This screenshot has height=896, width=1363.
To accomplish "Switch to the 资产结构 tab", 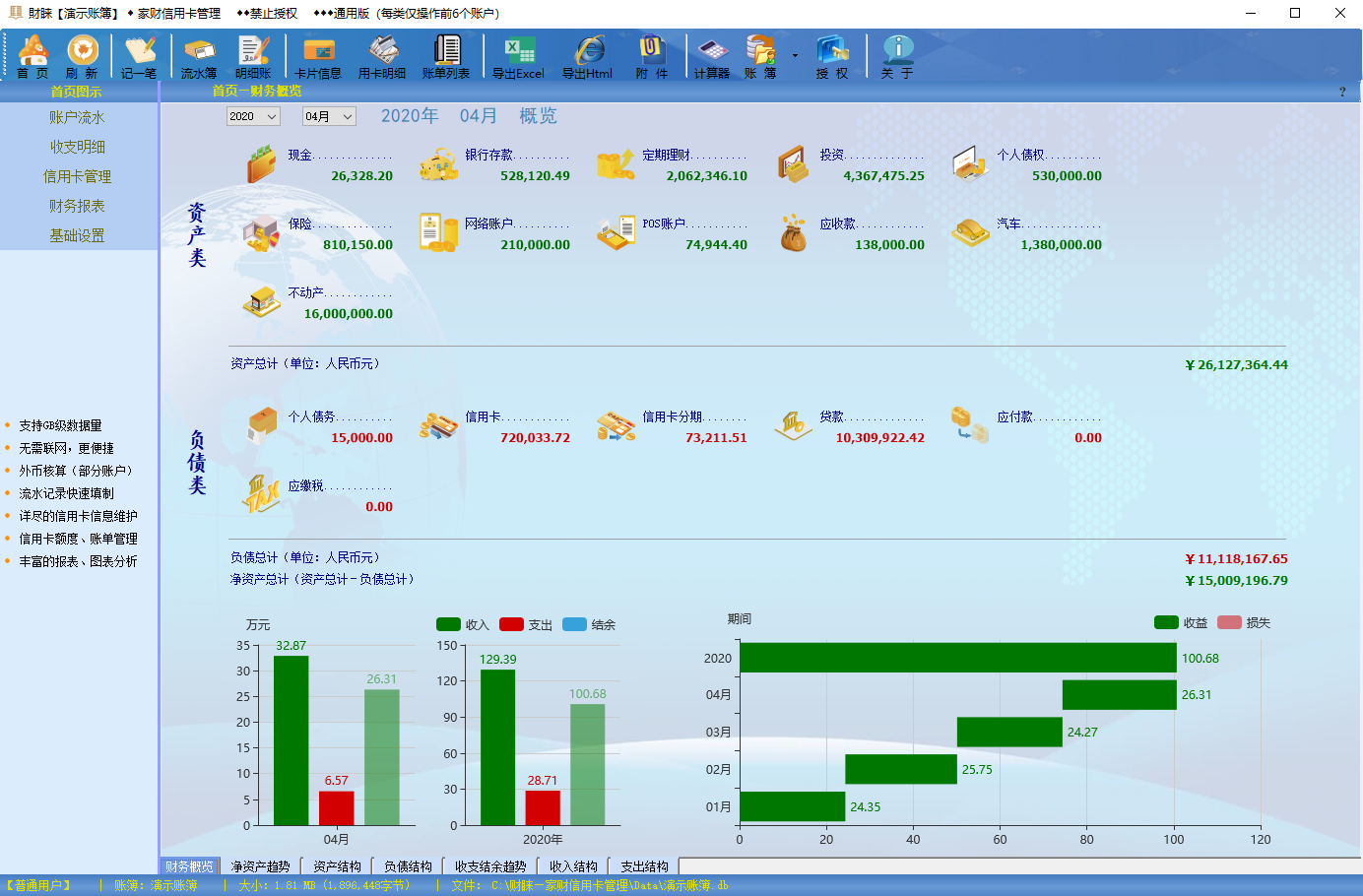I will (x=337, y=866).
